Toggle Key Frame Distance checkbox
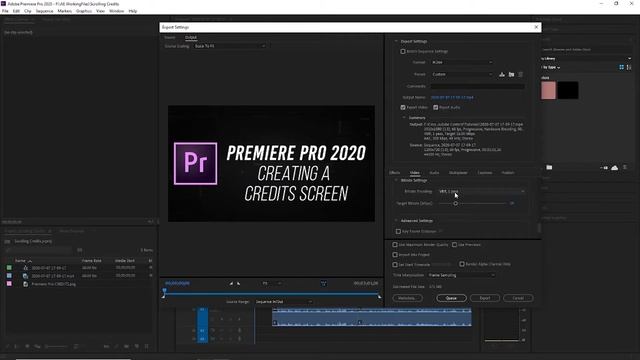Image resolution: width=640 pixels, height=360 pixels. pyautogui.click(x=398, y=231)
